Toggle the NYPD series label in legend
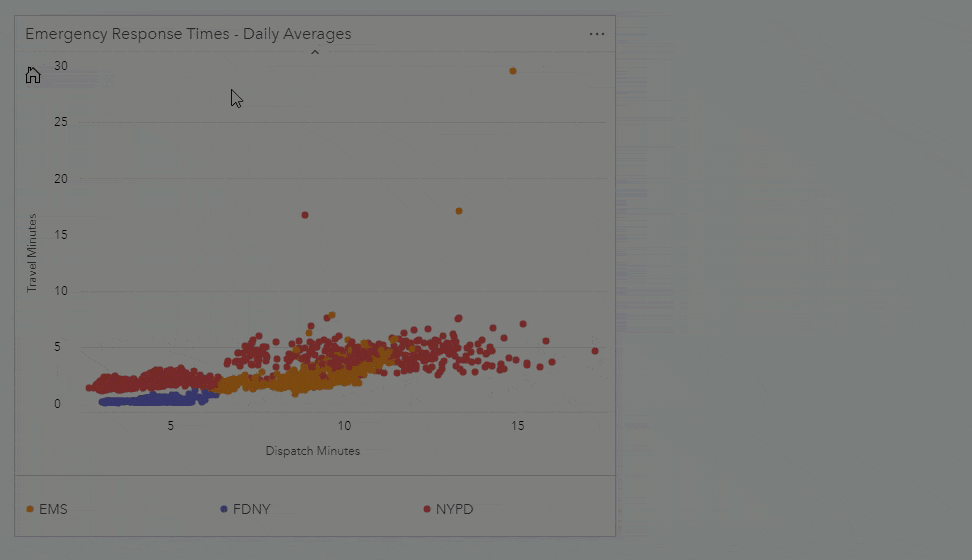Image resolution: width=972 pixels, height=560 pixels. pyautogui.click(x=455, y=509)
